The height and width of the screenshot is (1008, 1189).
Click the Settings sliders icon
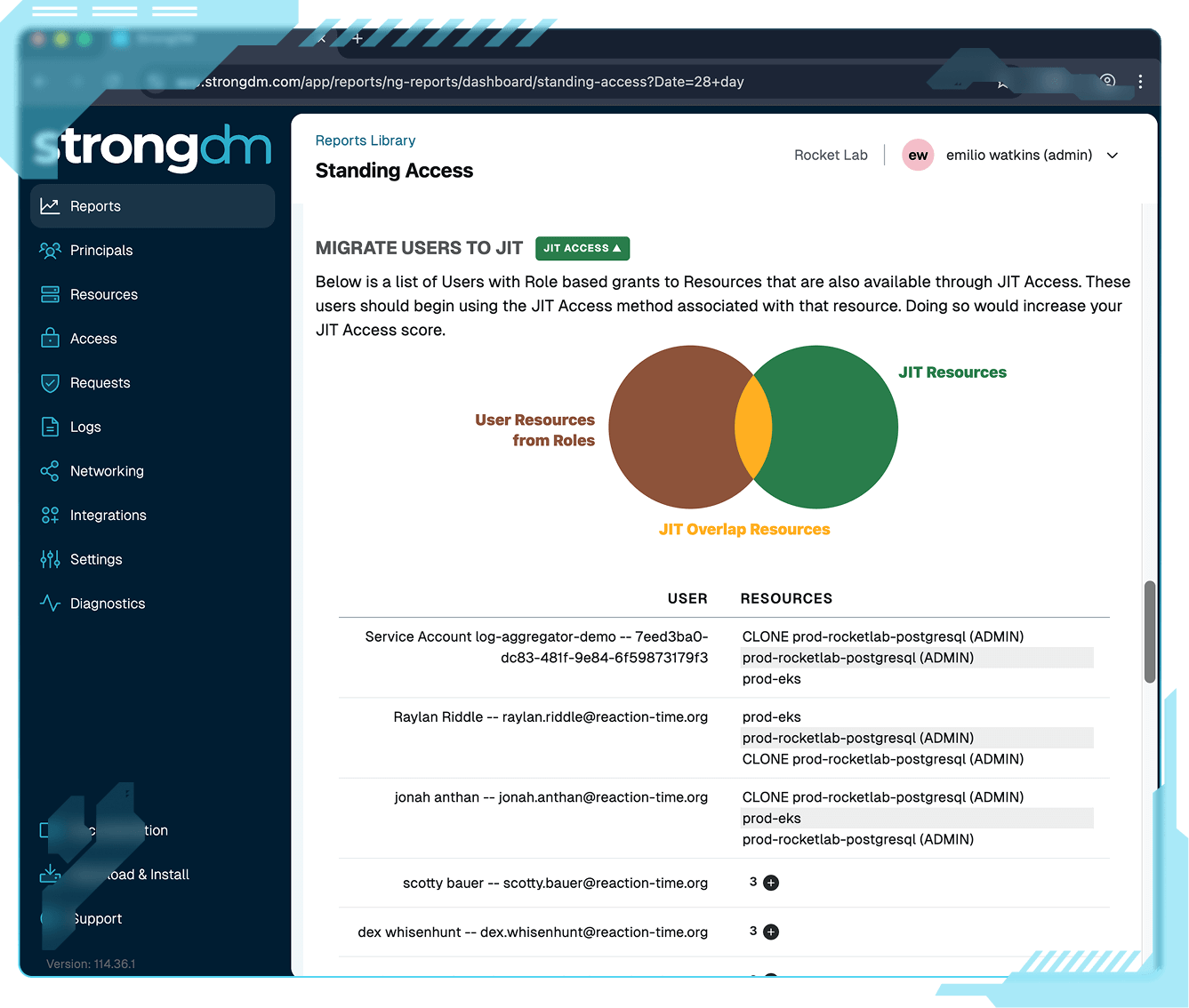coord(50,559)
